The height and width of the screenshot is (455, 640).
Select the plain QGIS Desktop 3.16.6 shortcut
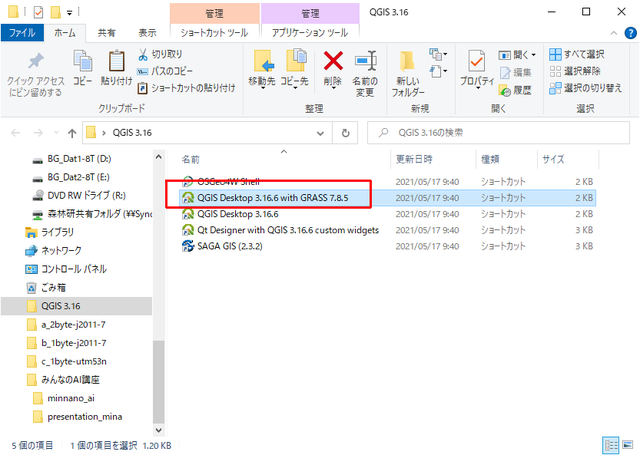pyautogui.click(x=387, y=214)
